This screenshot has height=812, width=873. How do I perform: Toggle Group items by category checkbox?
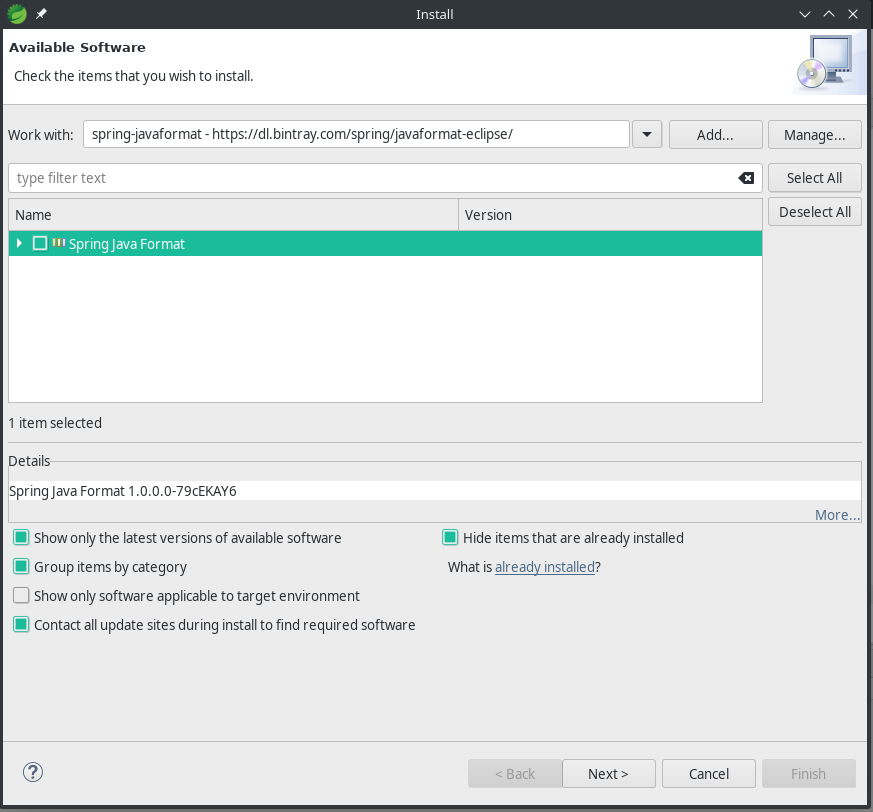(x=21, y=566)
